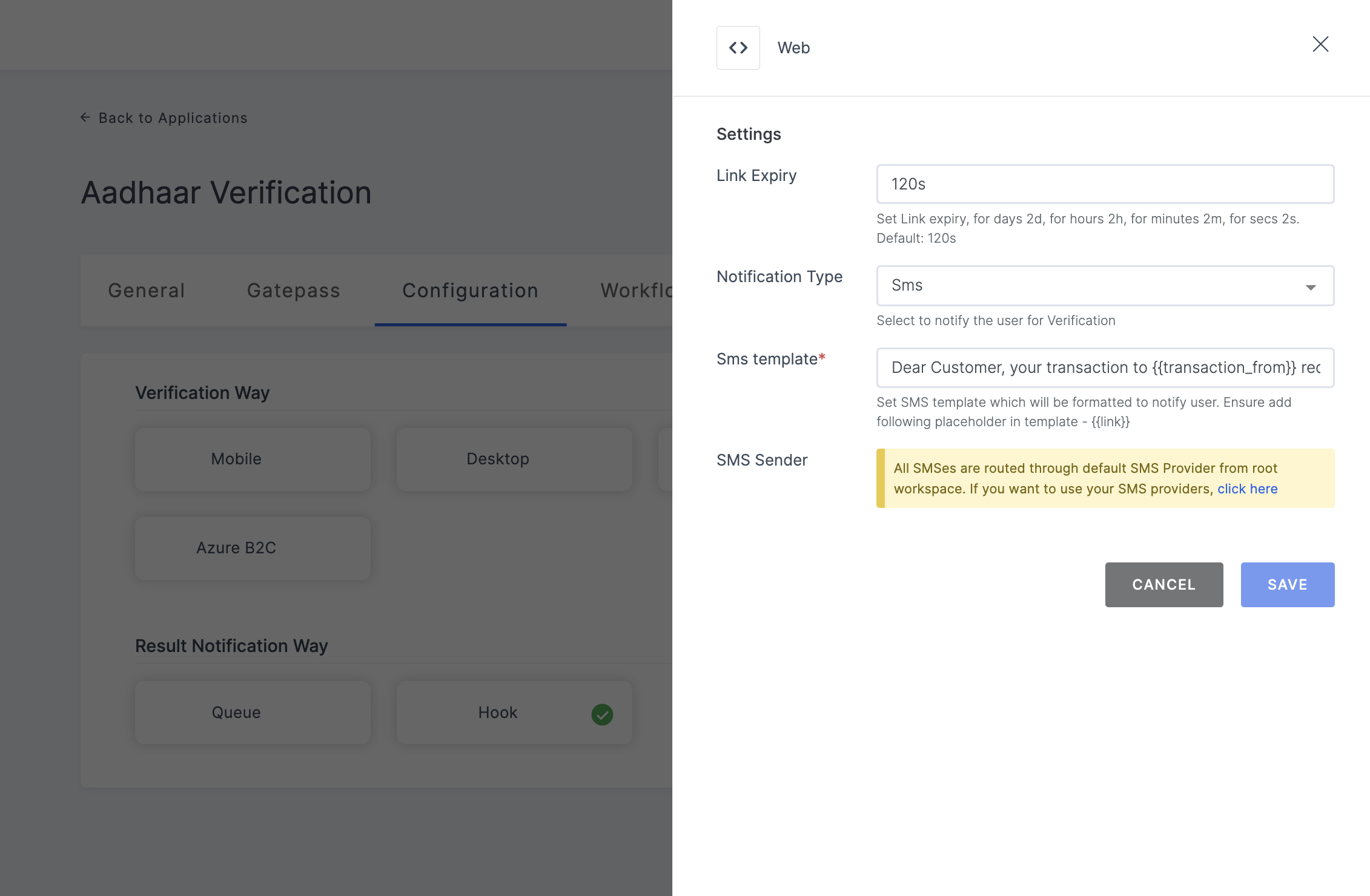Viewport: 1370px width, 896px height.
Task: Click the SMS template placeholder help text
Action: coord(1084,412)
